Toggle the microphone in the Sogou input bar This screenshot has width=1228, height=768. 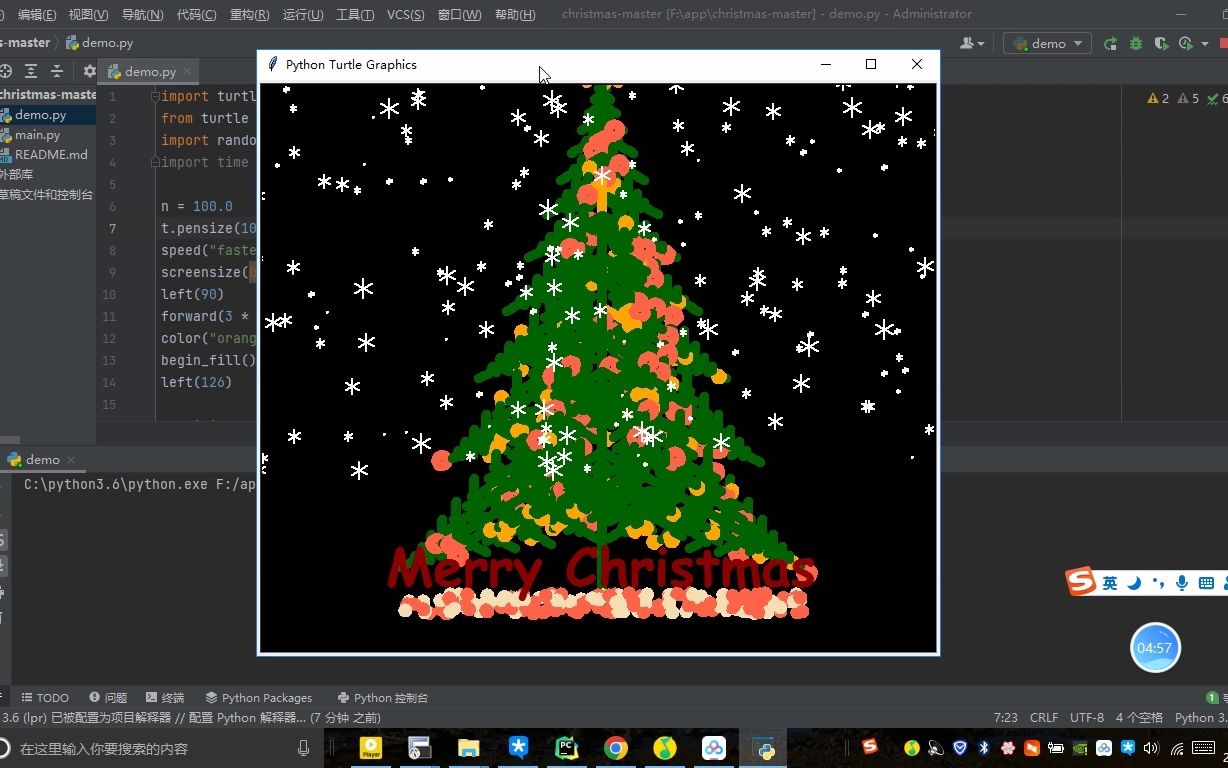(x=1183, y=582)
